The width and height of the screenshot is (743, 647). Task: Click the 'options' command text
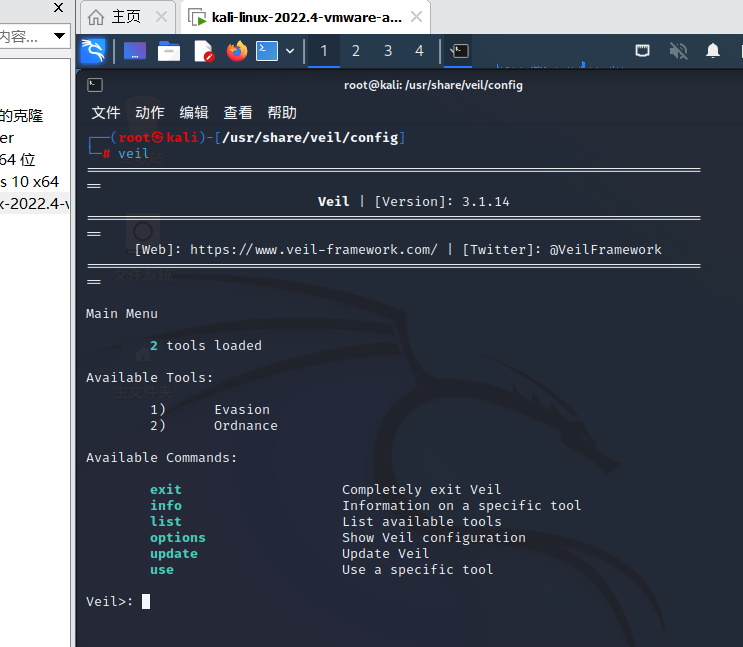(178, 538)
